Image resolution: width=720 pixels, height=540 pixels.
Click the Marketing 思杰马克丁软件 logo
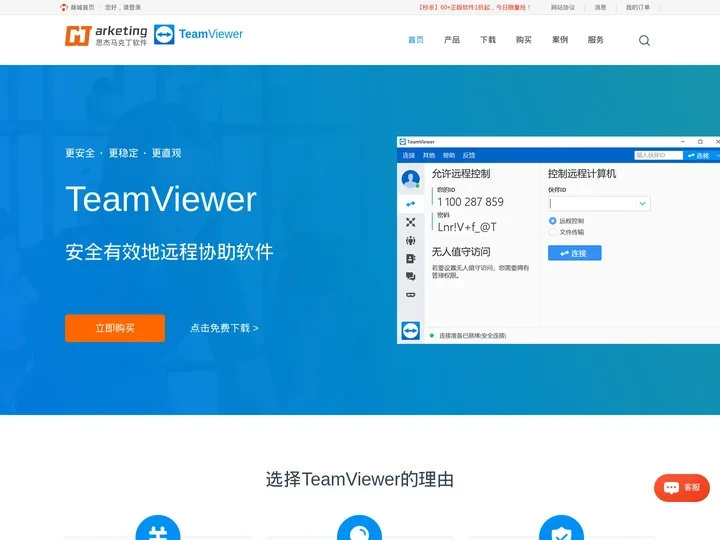[x=106, y=36]
